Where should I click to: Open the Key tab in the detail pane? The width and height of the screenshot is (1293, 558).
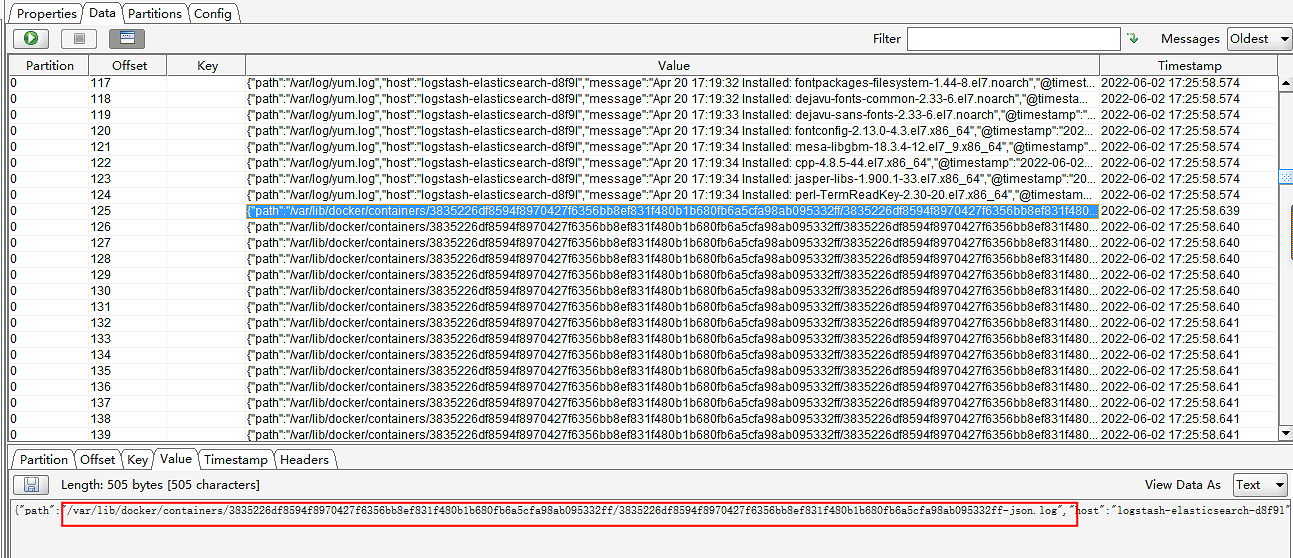137,459
